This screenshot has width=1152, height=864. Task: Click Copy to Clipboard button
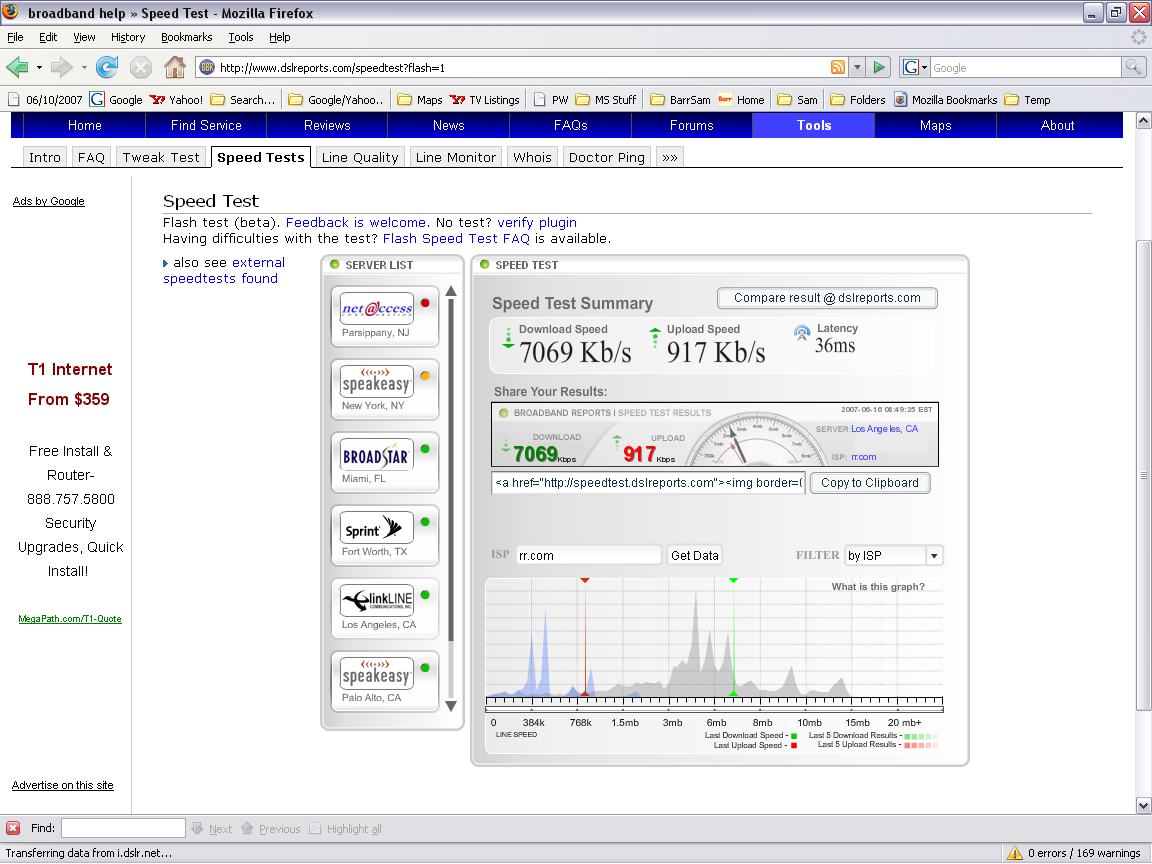point(870,483)
